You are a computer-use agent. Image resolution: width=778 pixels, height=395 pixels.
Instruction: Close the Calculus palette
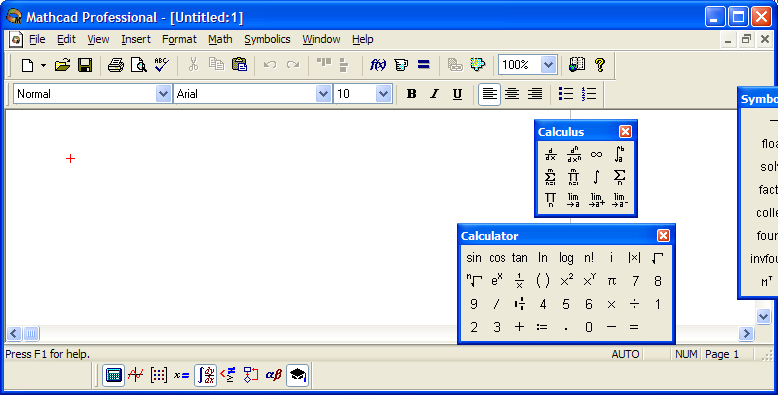(625, 132)
